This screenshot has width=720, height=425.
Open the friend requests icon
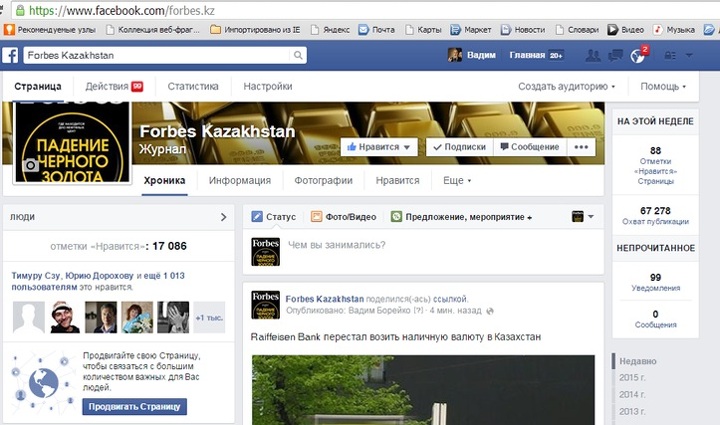[x=592, y=55]
